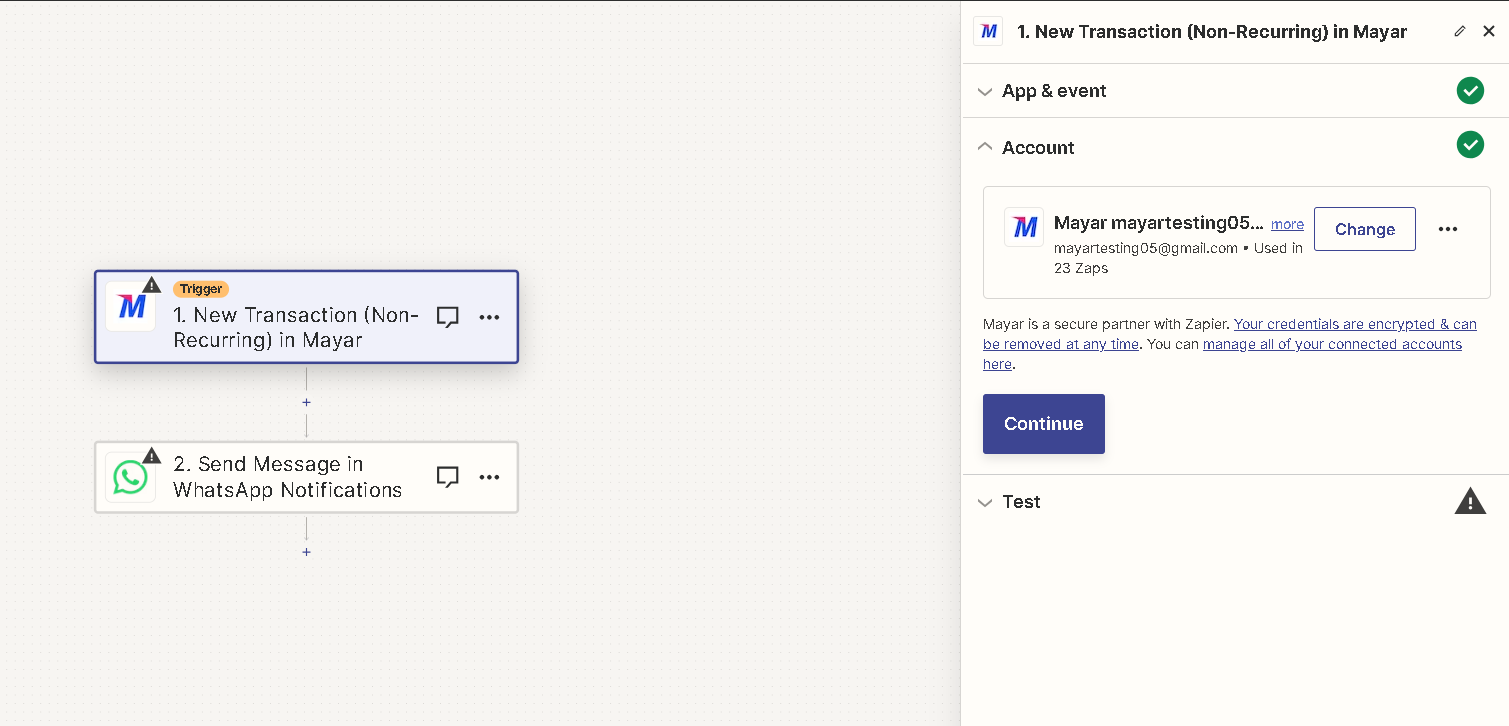The width and height of the screenshot is (1509, 726).
Task: Open comment icon on trigger step
Action: tap(448, 317)
